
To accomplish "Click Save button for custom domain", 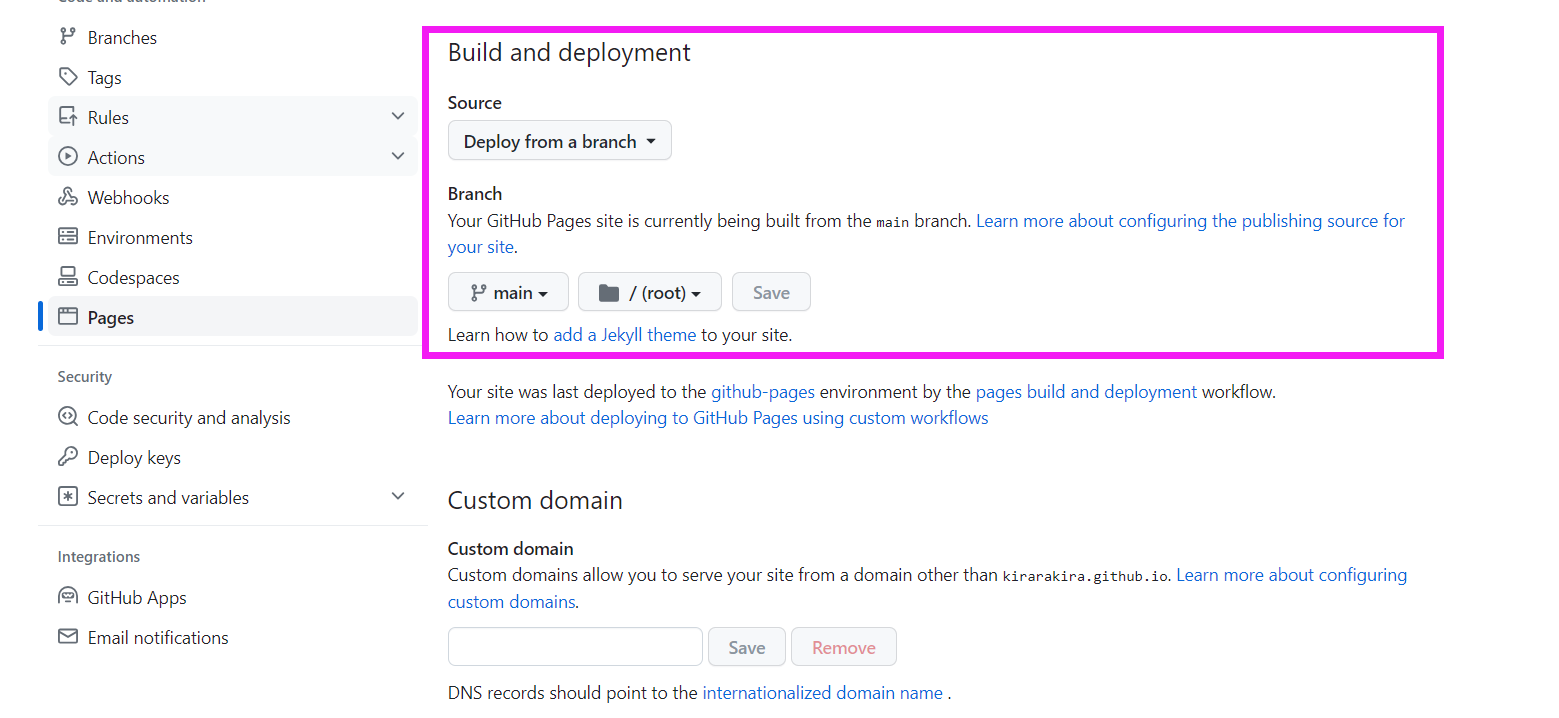I will [747, 647].
